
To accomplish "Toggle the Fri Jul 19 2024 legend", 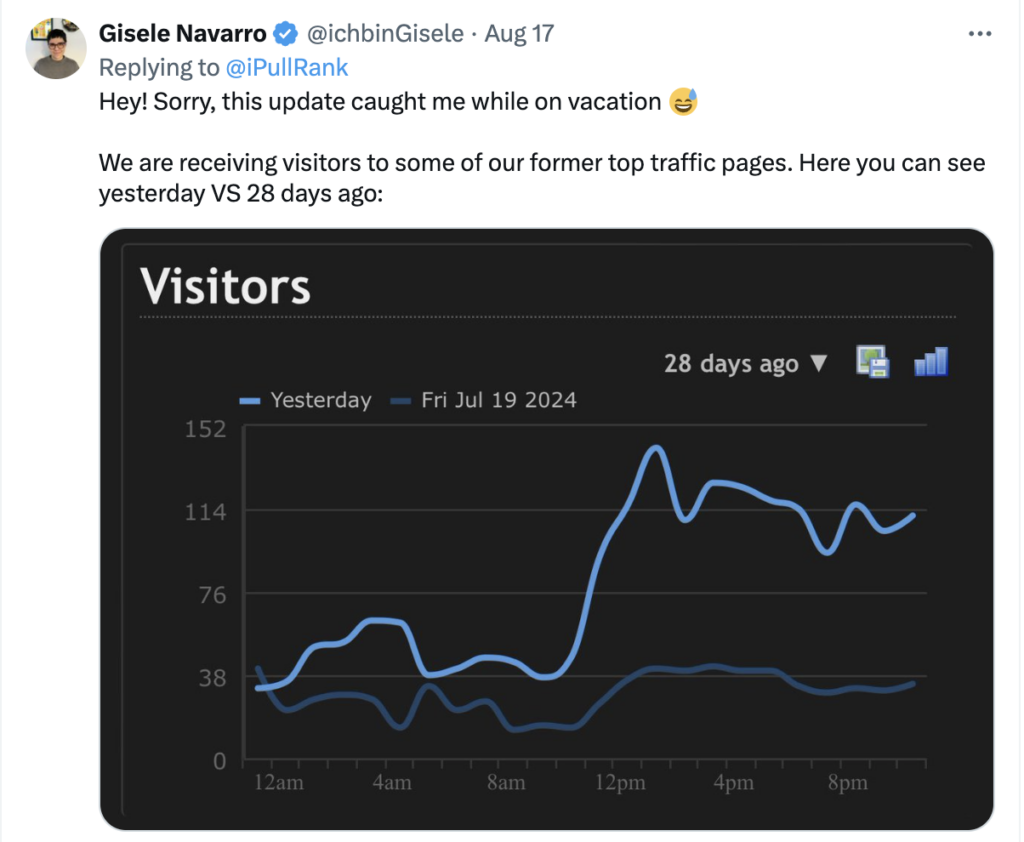I will coord(498,400).
